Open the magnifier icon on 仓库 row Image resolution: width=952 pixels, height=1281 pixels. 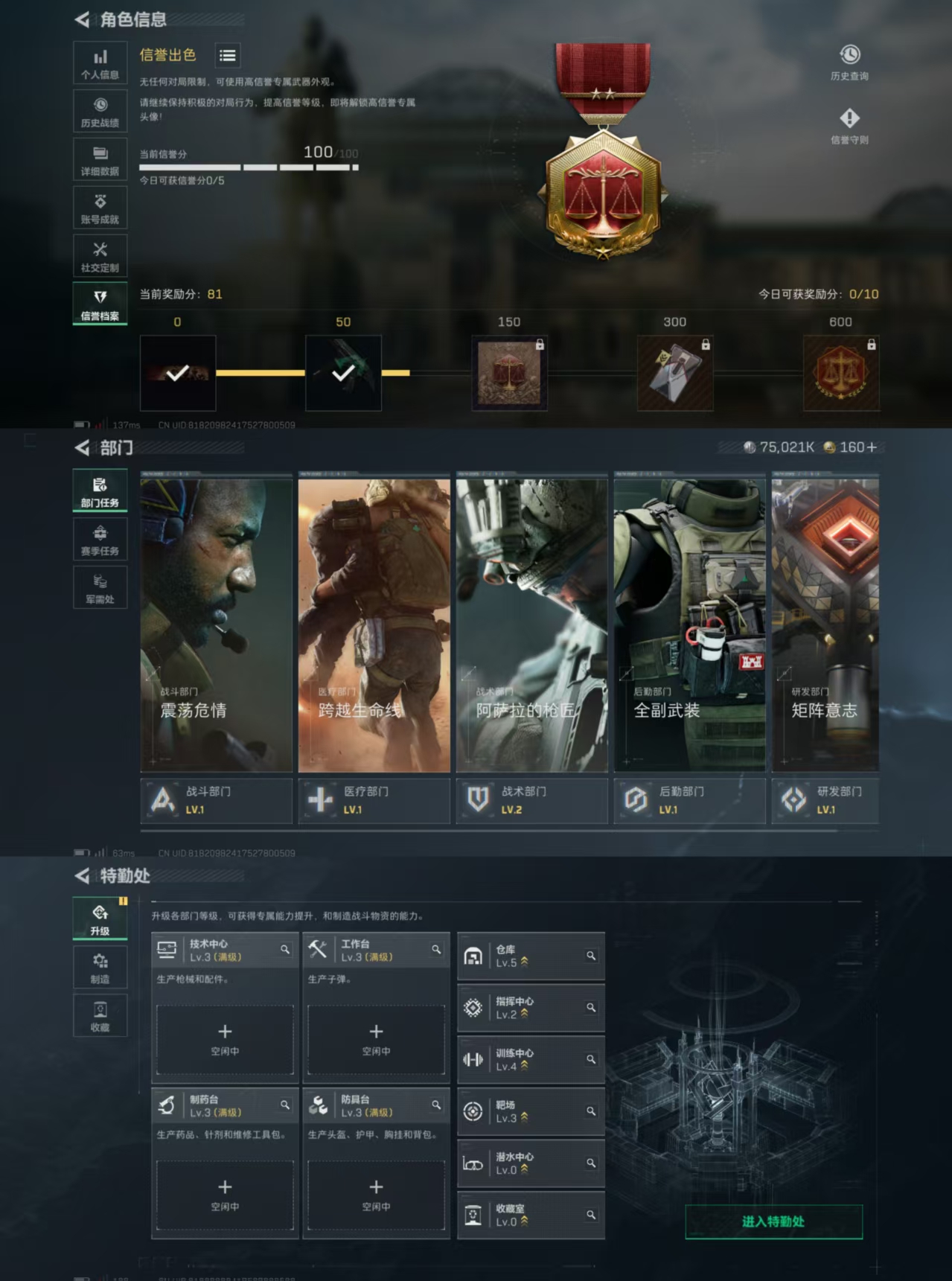coord(591,956)
